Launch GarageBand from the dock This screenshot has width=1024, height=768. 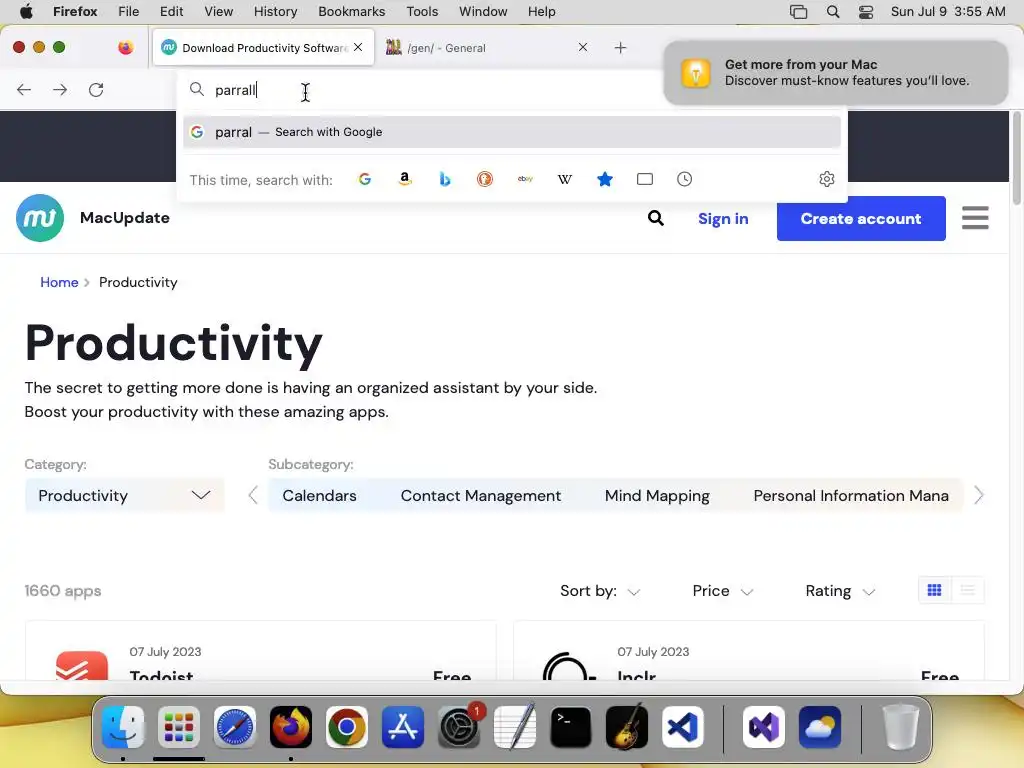point(627,727)
